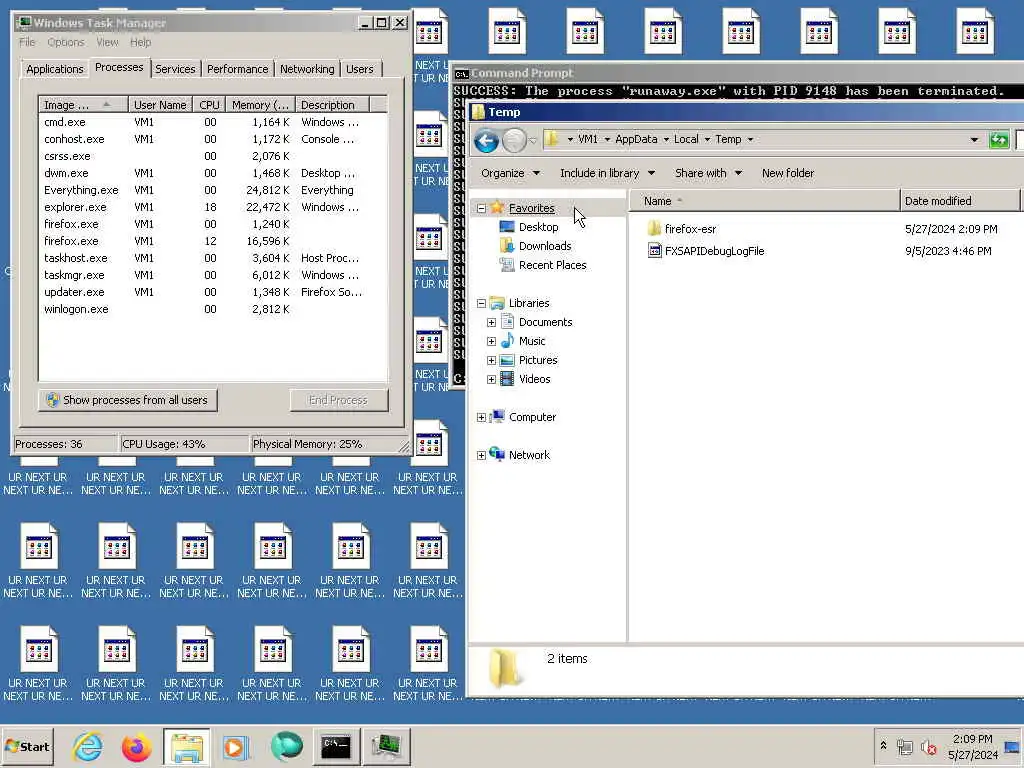The width and height of the screenshot is (1024, 768).
Task: Select Computer in the navigation pane
Action: [532, 417]
